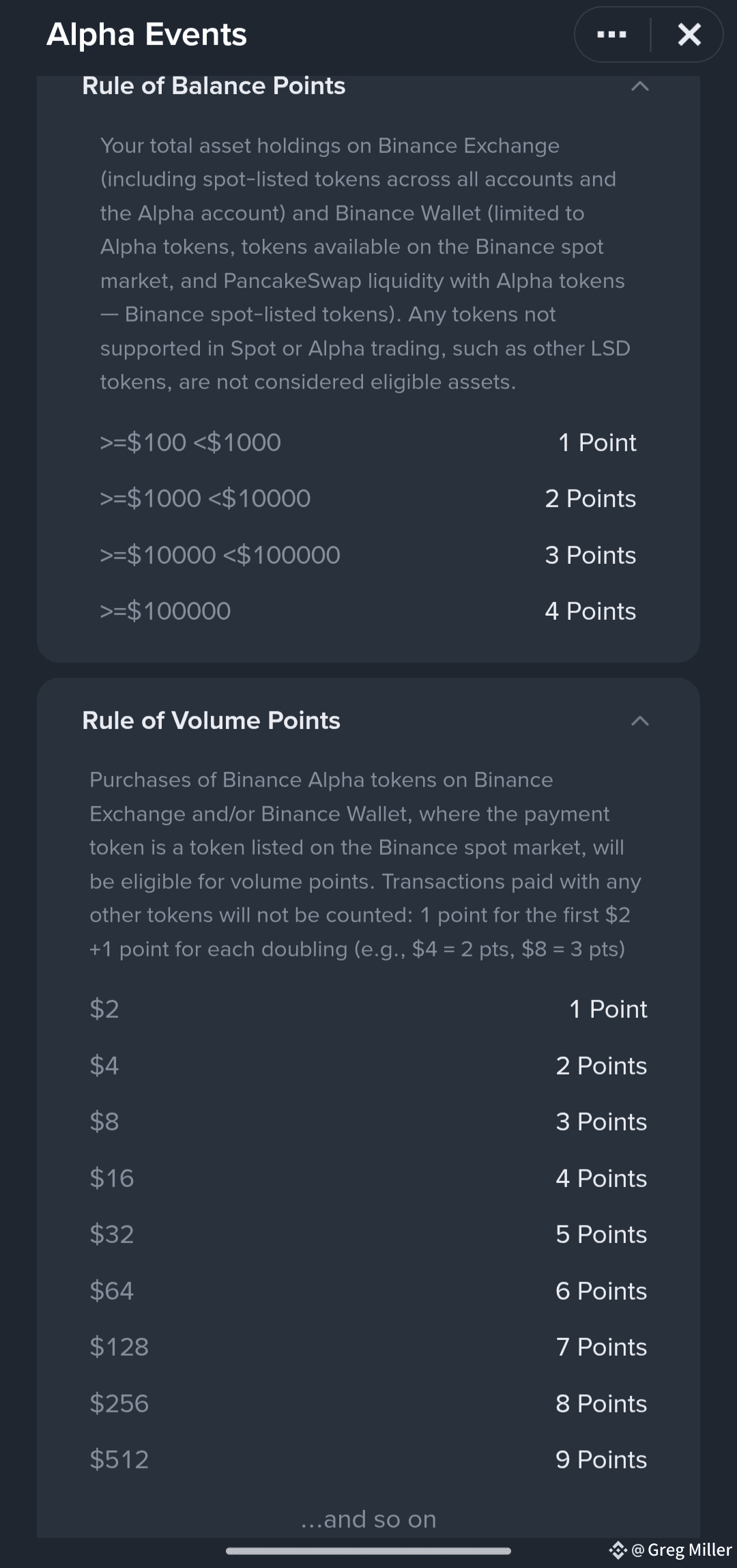Tap the $256 8 Points row
This screenshot has height=1568, width=737.
coord(369,1403)
